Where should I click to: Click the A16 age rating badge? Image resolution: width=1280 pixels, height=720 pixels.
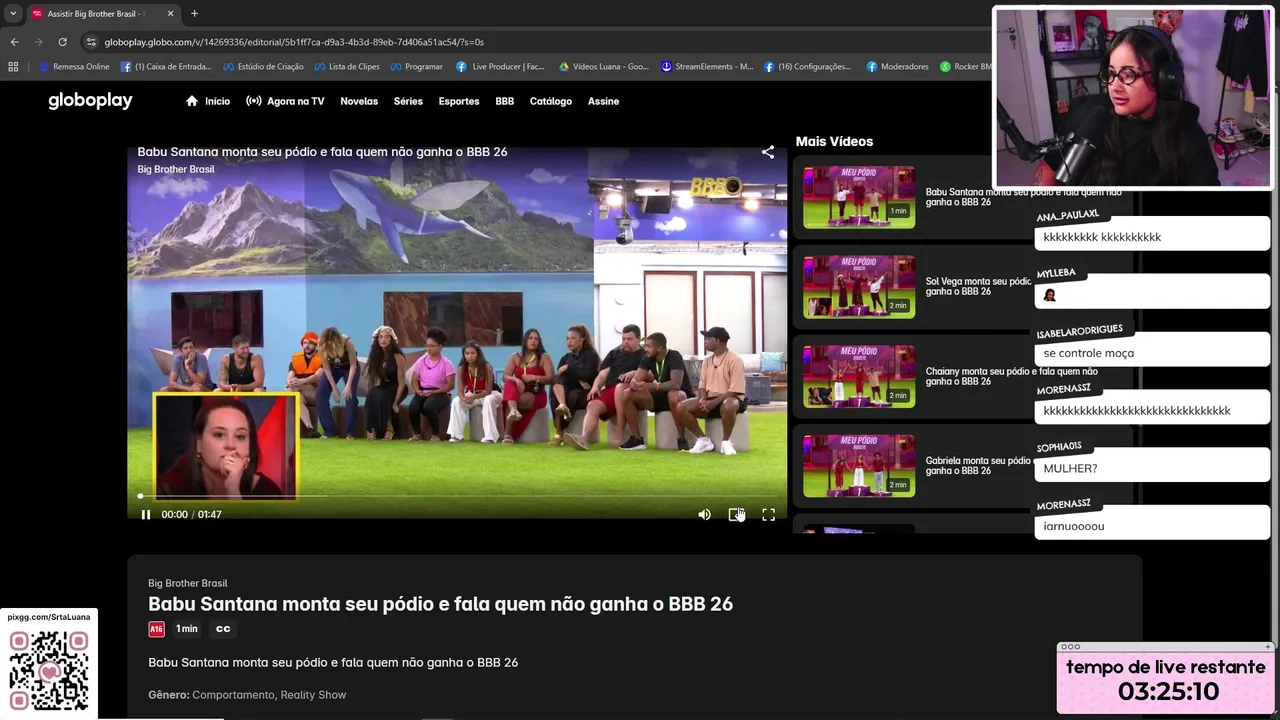[156, 629]
